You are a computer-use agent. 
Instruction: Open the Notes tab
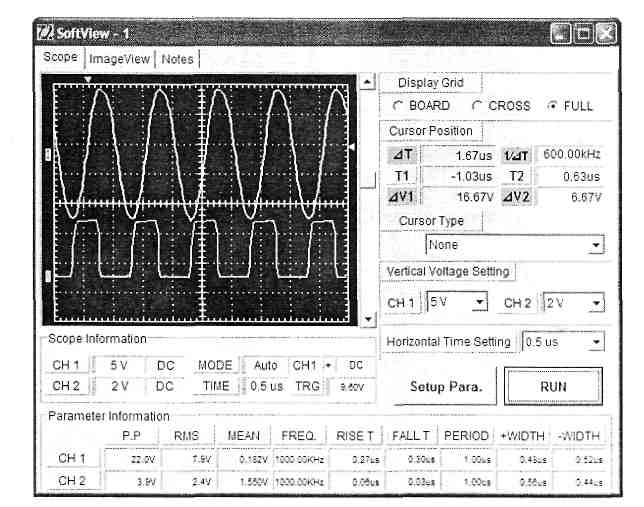pos(177,59)
